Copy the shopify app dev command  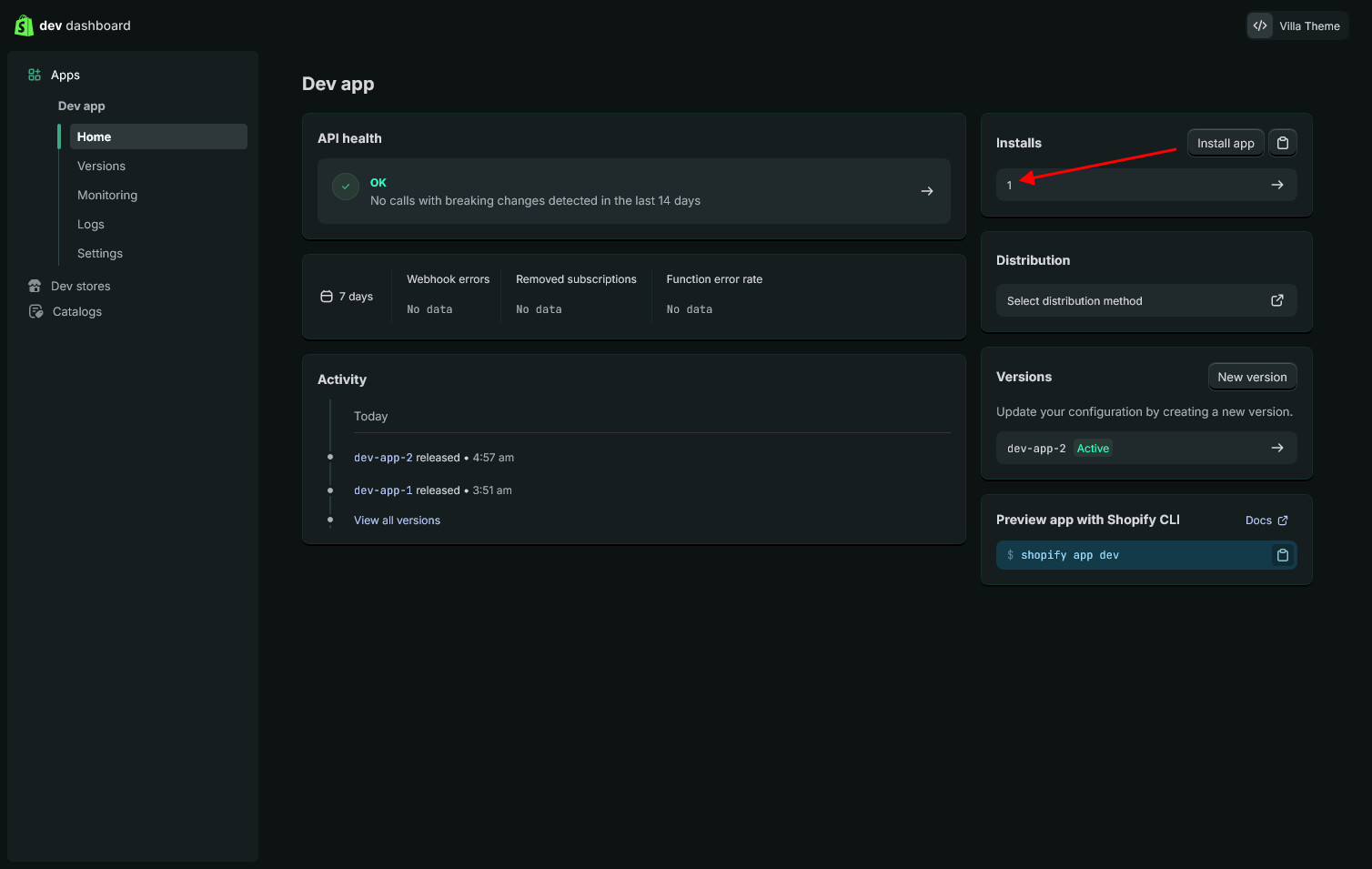click(x=1282, y=555)
